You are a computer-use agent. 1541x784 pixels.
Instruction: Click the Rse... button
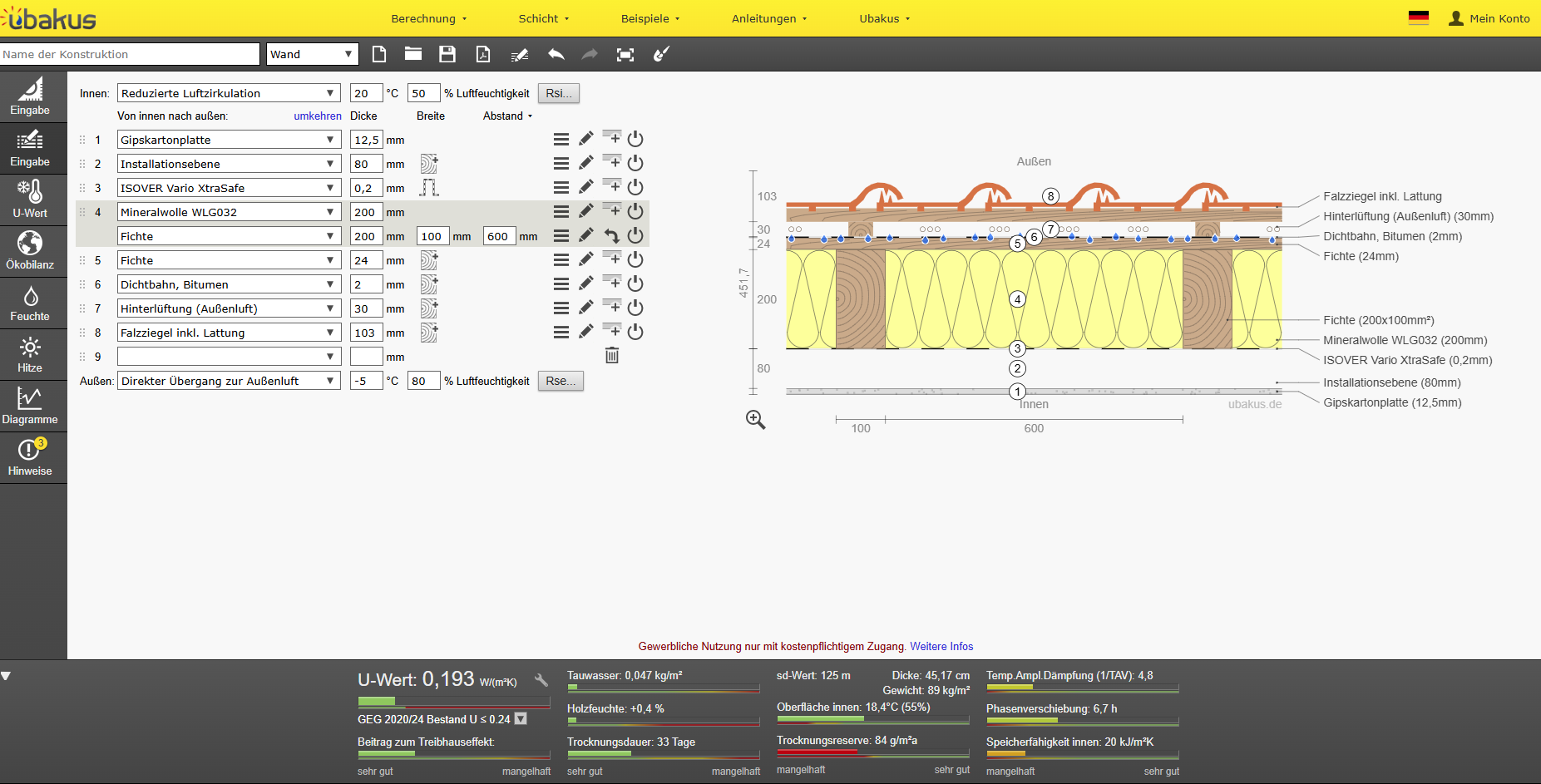coord(561,382)
